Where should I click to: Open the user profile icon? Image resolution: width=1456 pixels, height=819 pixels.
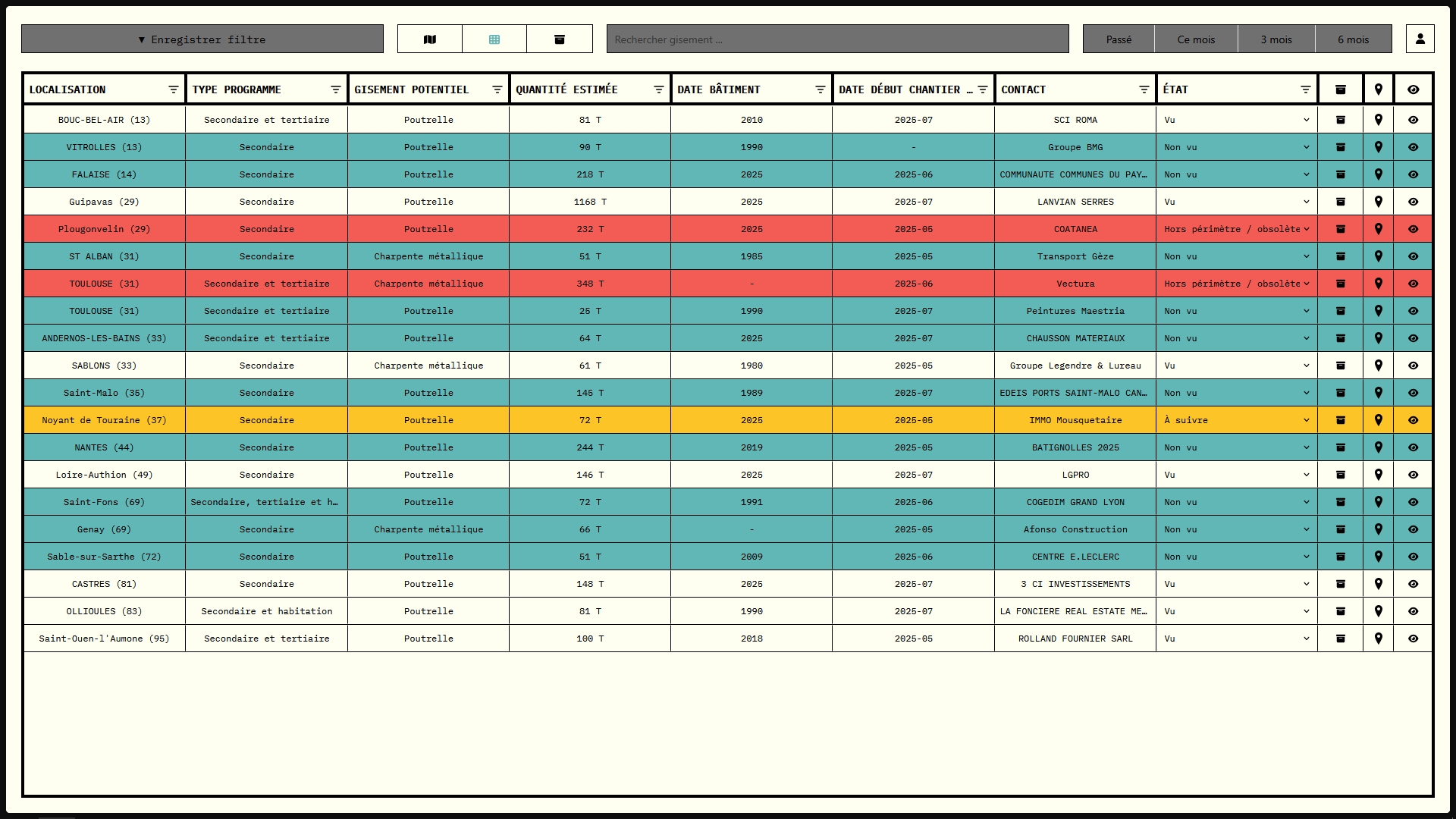click(1420, 39)
